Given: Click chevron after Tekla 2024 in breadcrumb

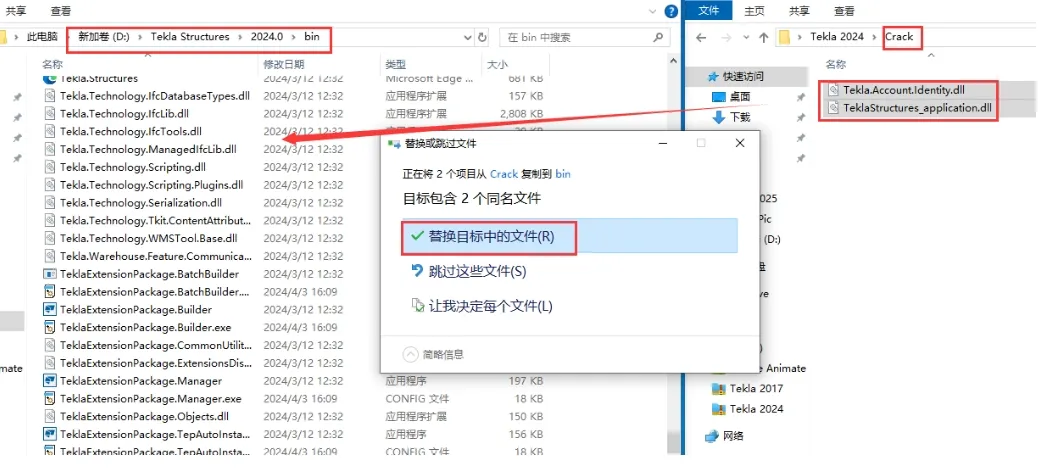Looking at the screenshot, I should point(874,37).
